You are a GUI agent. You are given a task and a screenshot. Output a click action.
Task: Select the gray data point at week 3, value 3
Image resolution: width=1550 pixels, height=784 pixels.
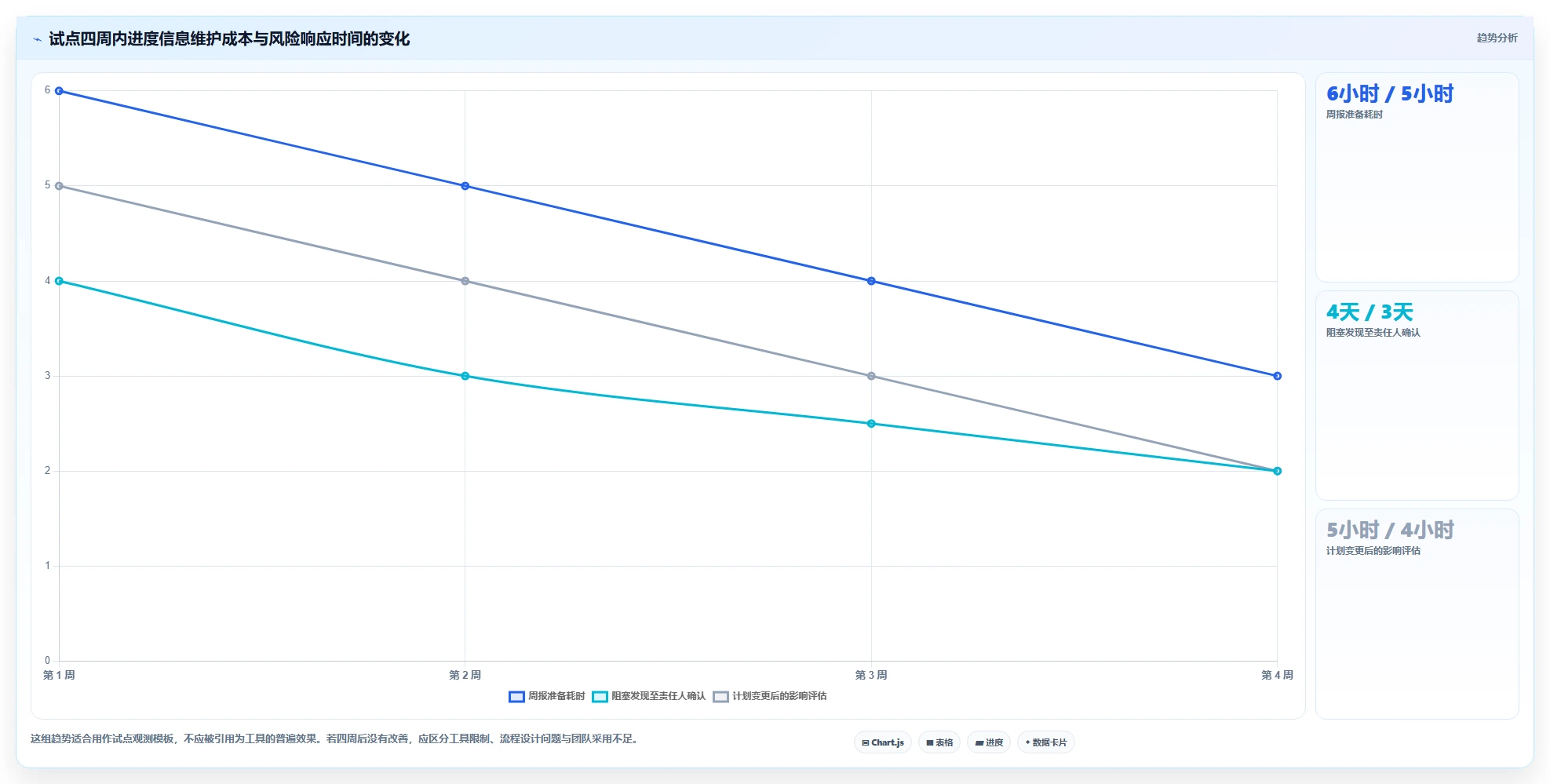(x=871, y=376)
